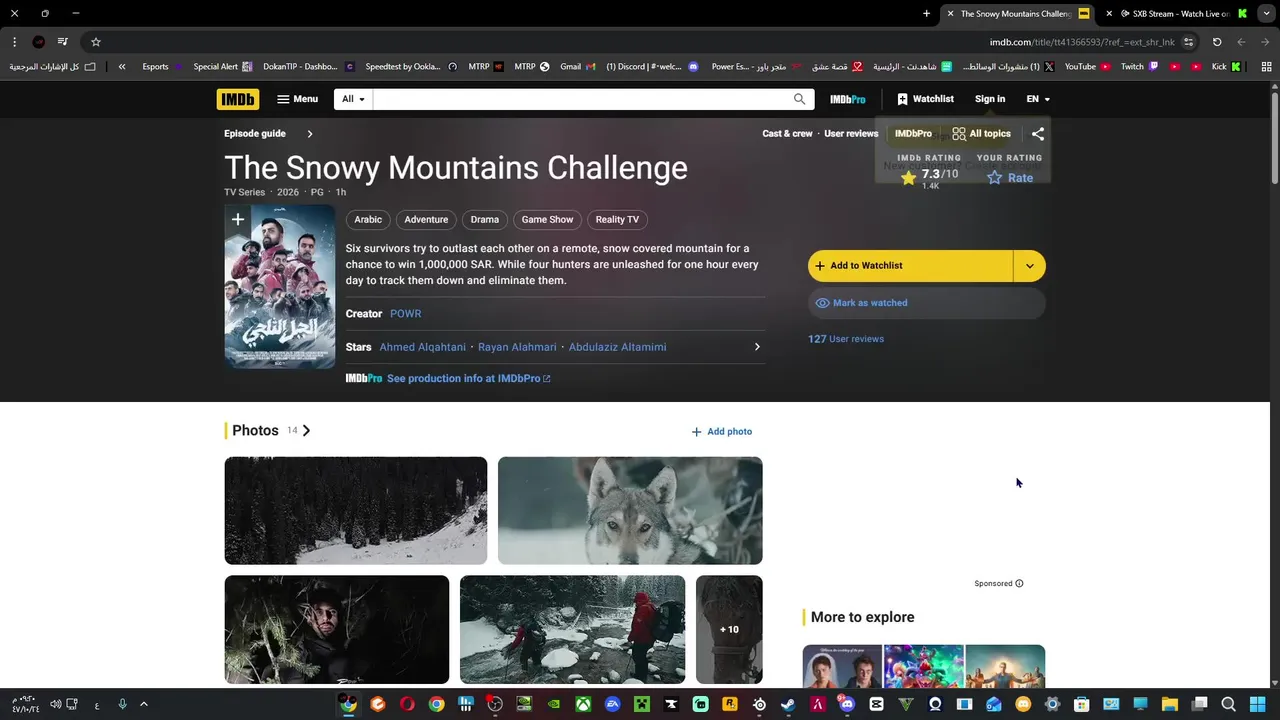The image size is (1280, 720).
Task: Open the man-in-dark-forest photo
Action: click(x=337, y=629)
